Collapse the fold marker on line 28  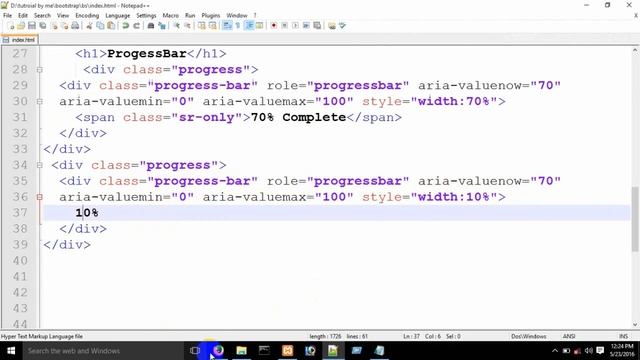pos(40,70)
